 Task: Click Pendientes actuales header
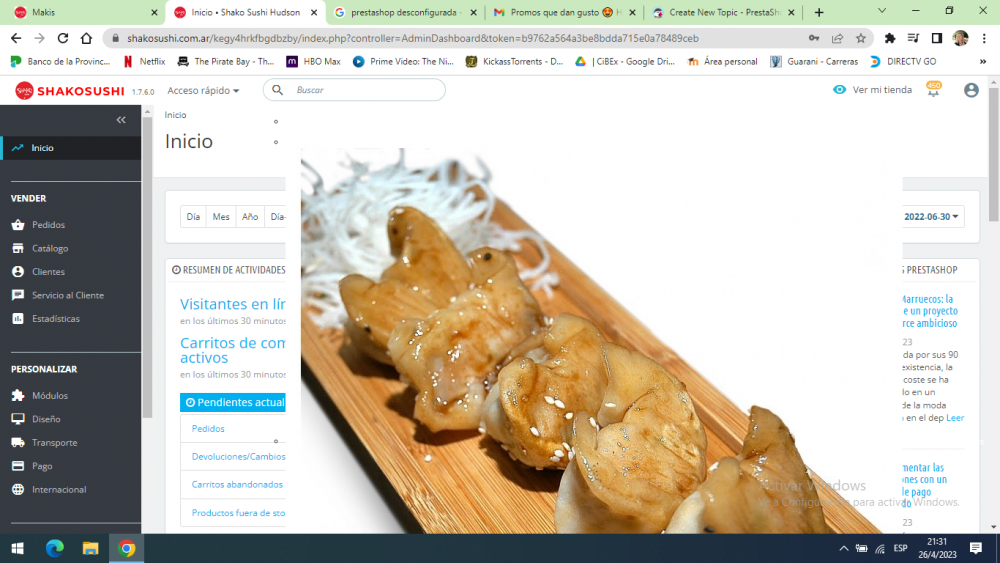(233, 402)
